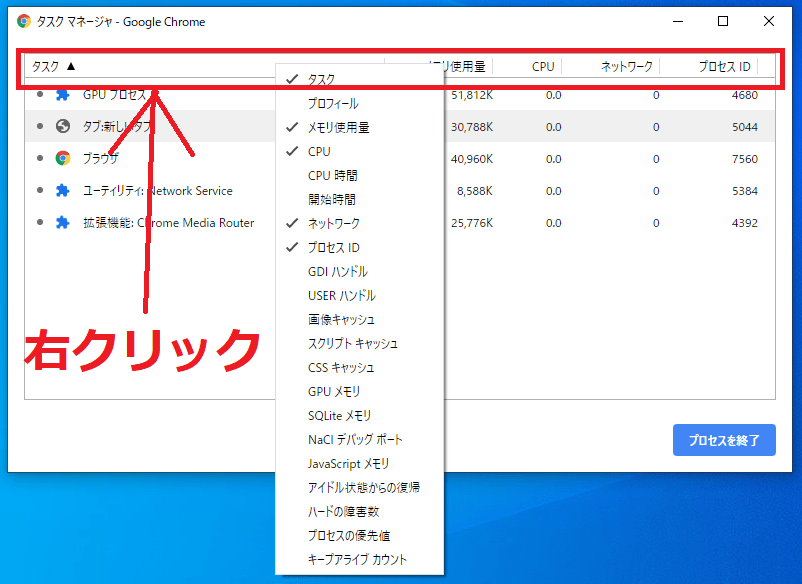This screenshot has width=802, height=584.
Task: Click the Network Service puzzle piece icon
Action: (x=62, y=191)
